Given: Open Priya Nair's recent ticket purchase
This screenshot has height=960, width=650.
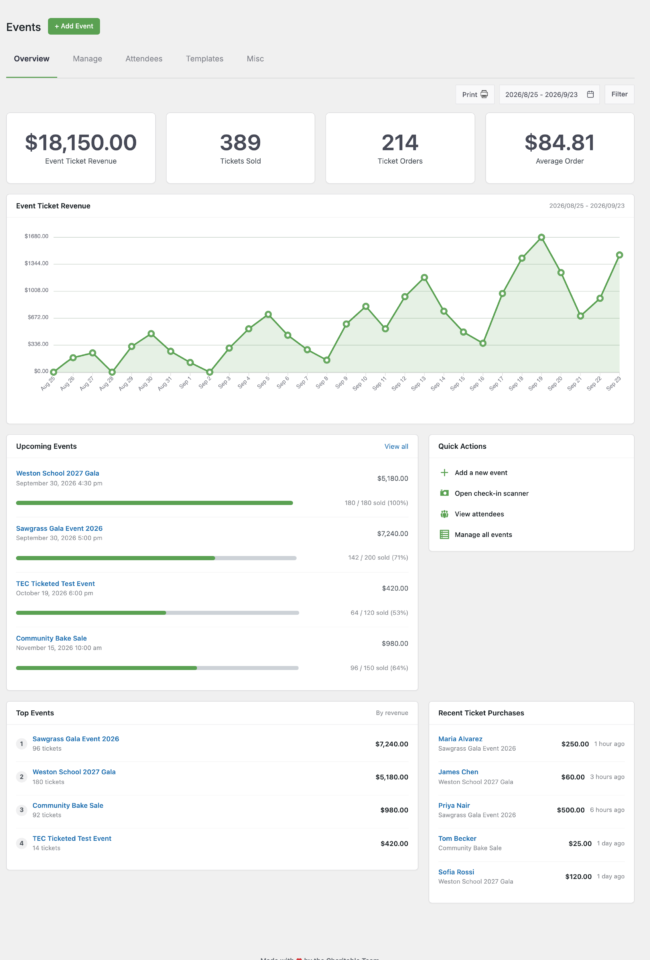Looking at the screenshot, I should click(454, 805).
